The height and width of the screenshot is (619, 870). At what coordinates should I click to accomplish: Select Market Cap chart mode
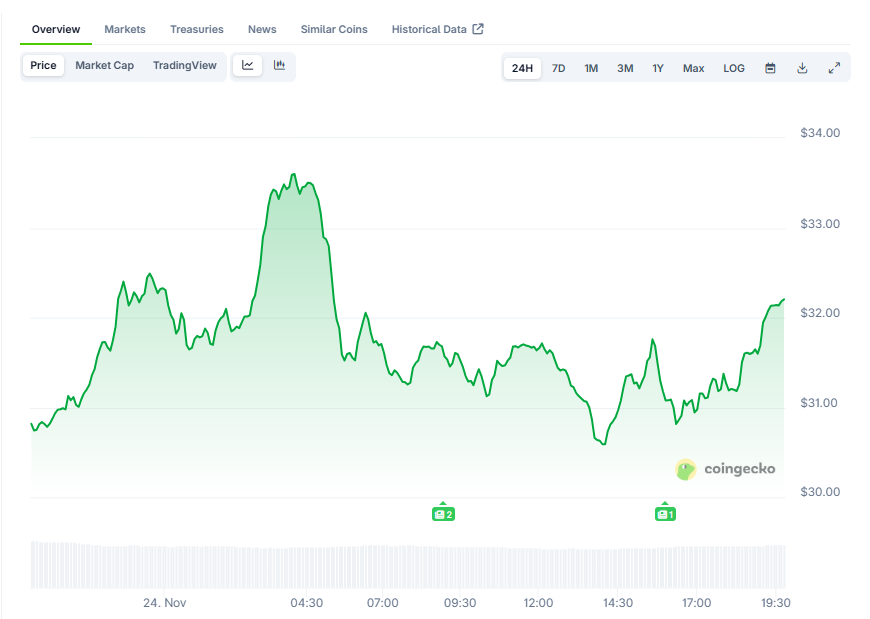[104, 66]
